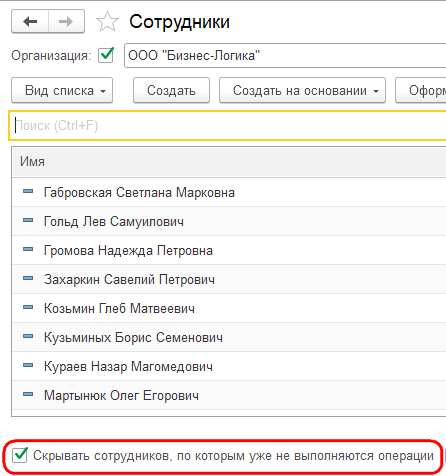446x476 pixels.
Task: Focus the Поиск (Ctrl+F) search field
Action: tap(228, 126)
